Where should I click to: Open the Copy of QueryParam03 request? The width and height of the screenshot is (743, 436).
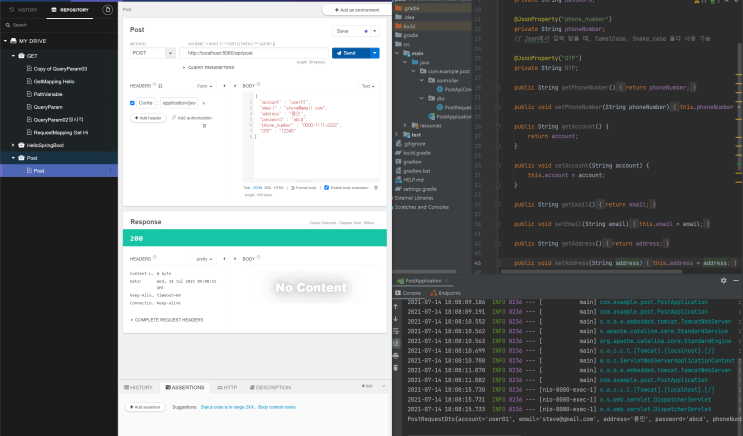pos(60,69)
